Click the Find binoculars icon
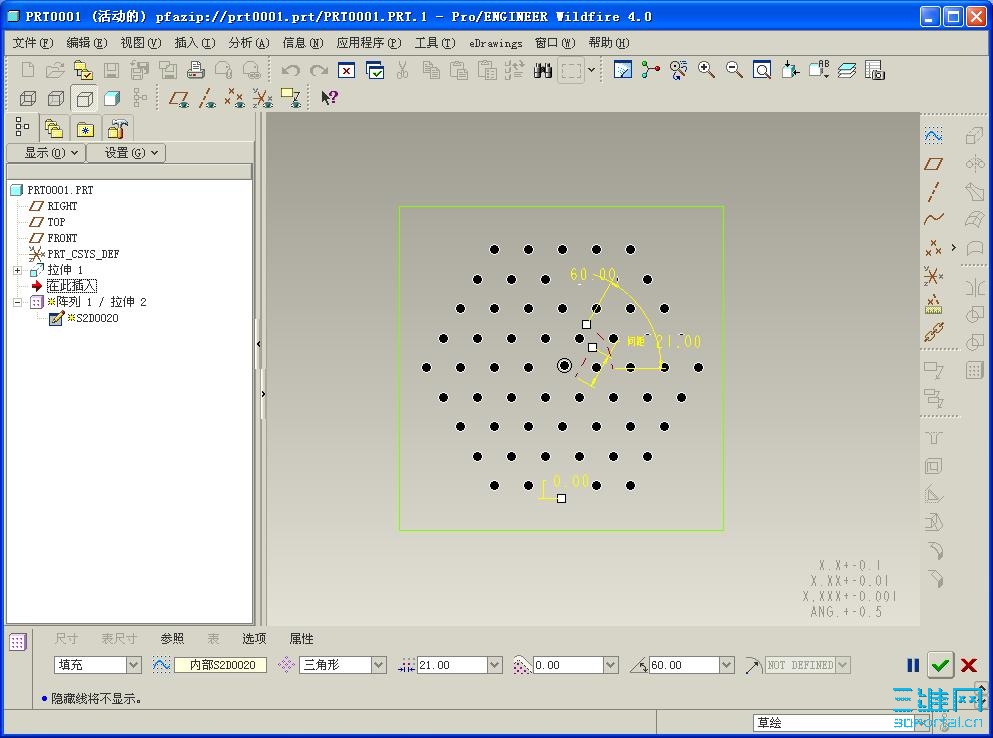The image size is (993, 738). tap(543, 70)
